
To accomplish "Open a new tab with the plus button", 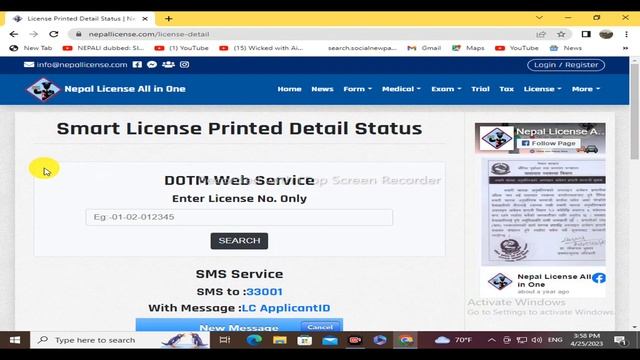I will [x=169, y=19].
